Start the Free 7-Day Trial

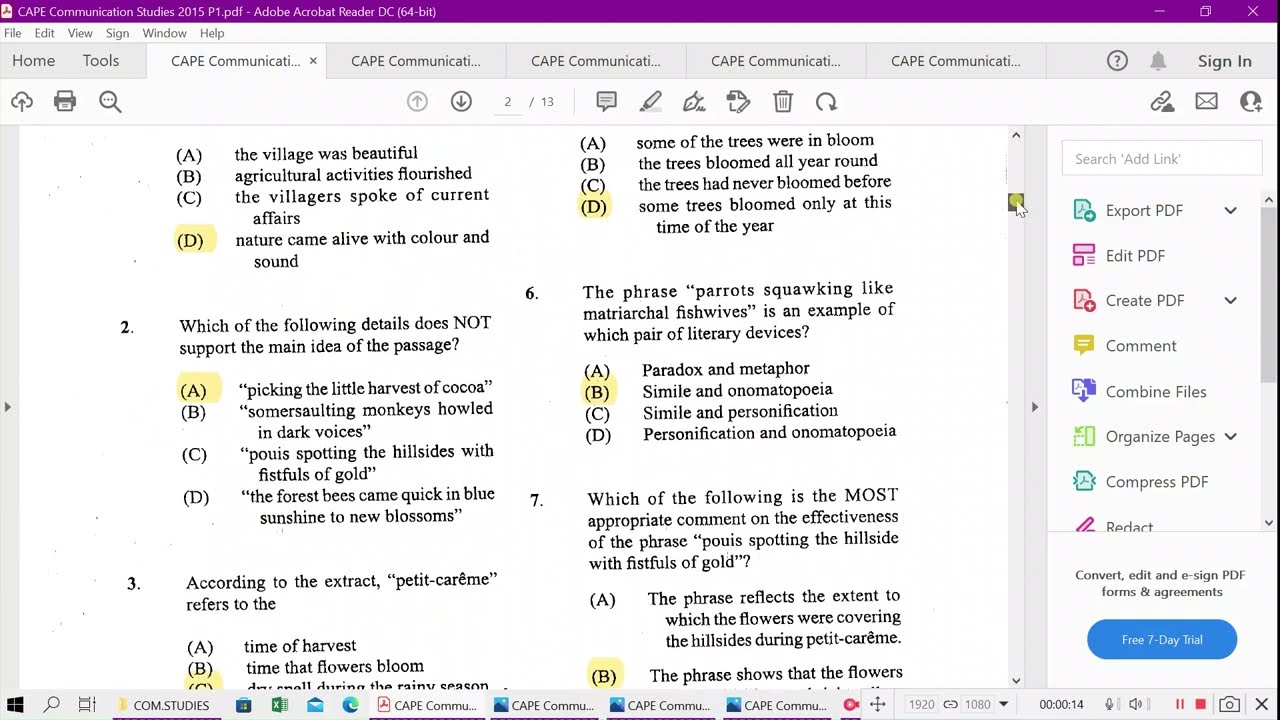[1162, 640]
